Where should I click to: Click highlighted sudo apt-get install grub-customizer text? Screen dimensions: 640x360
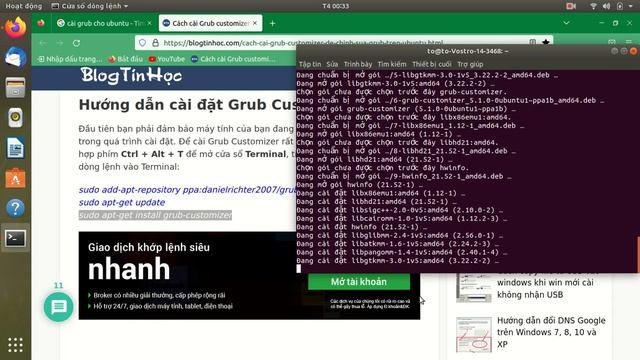pos(155,215)
